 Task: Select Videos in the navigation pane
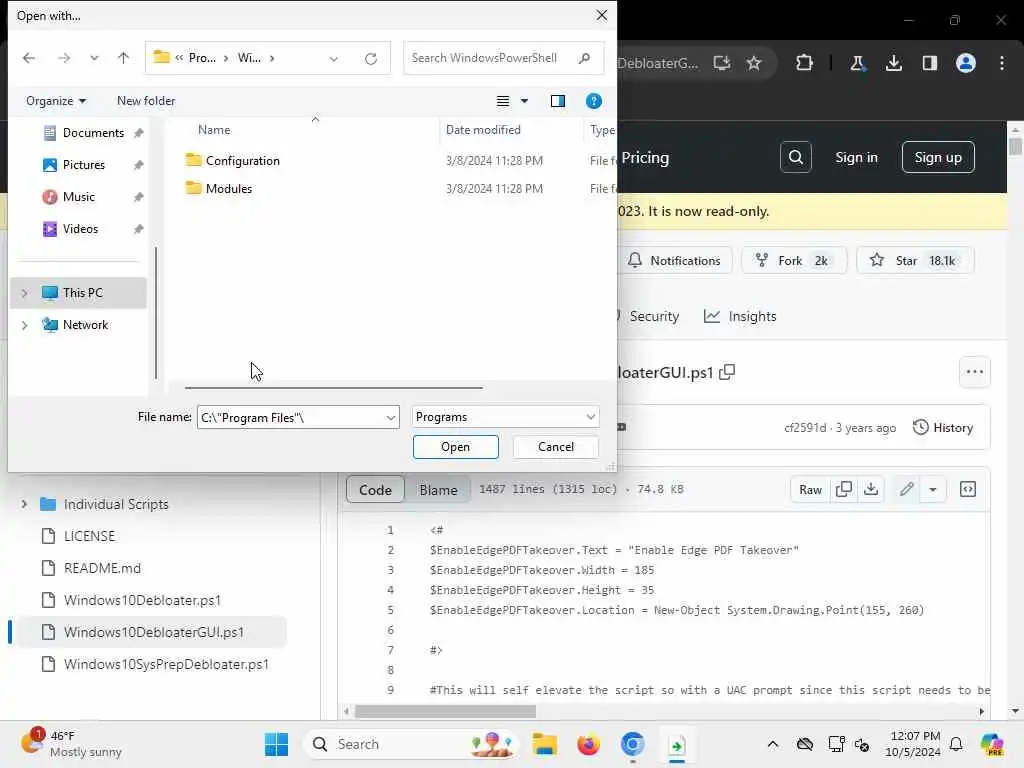80,229
